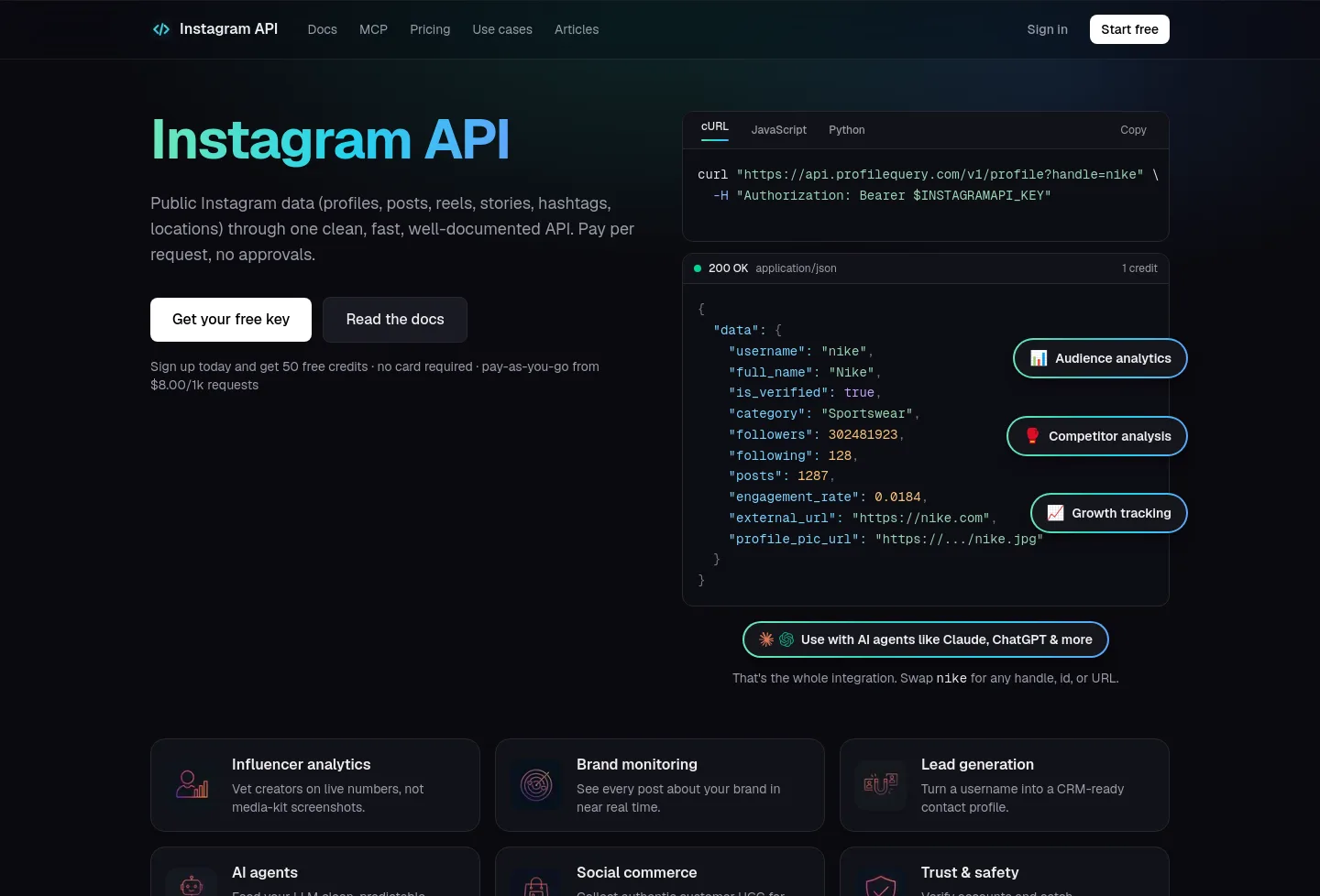Switch to the JavaScript code tab
The width and height of the screenshot is (1320, 896).
point(779,130)
